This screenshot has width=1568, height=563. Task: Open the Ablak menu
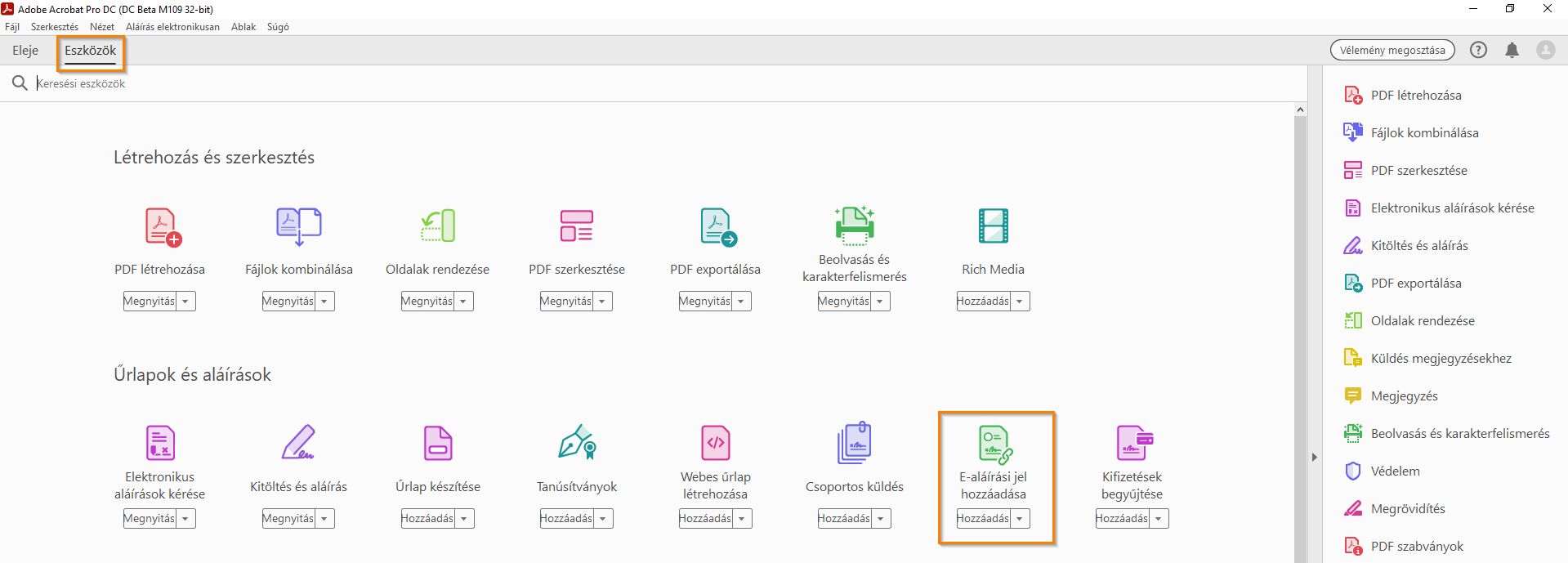243,27
